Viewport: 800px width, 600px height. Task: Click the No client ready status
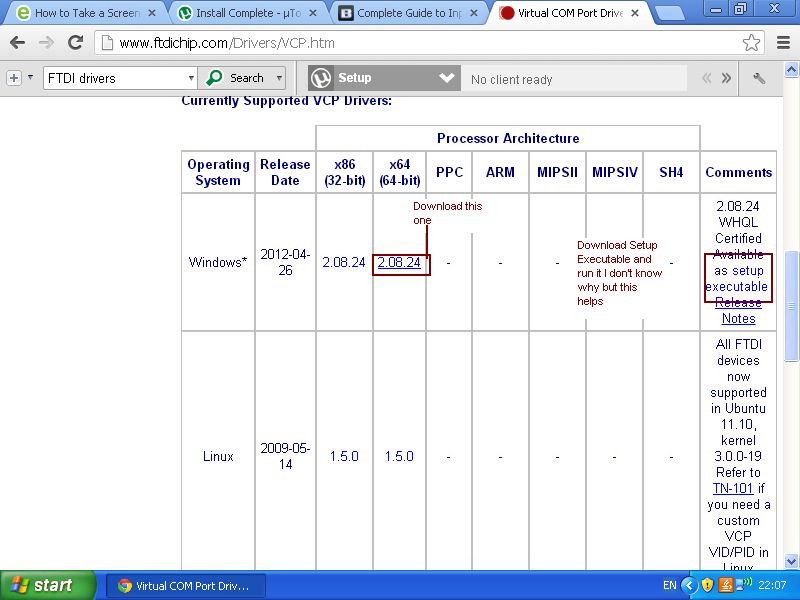tap(512, 80)
